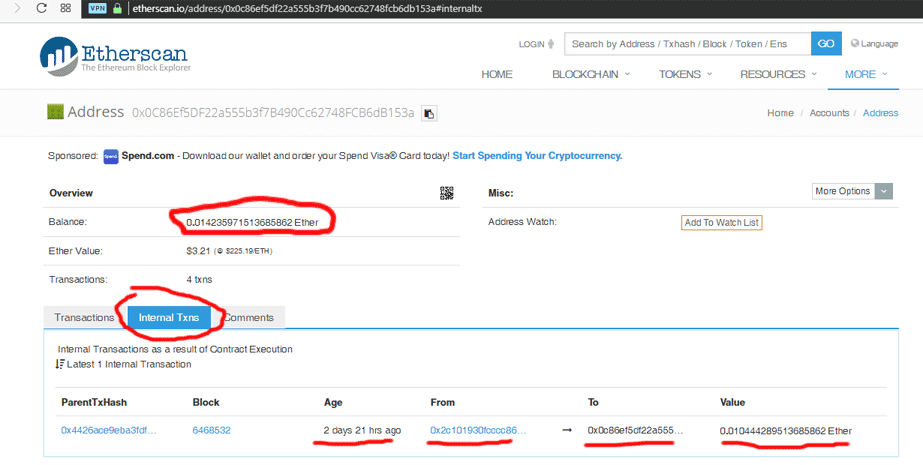Open the Language selector
The image size is (923, 465).
pyautogui.click(x=875, y=44)
